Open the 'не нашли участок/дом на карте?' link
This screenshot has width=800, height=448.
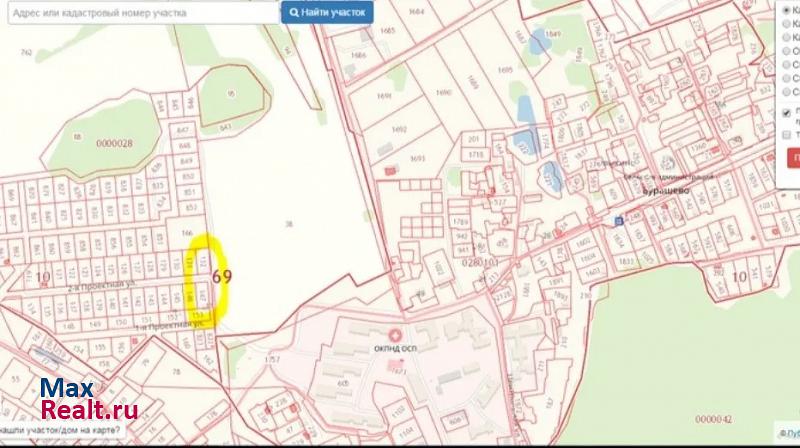click(x=60, y=430)
